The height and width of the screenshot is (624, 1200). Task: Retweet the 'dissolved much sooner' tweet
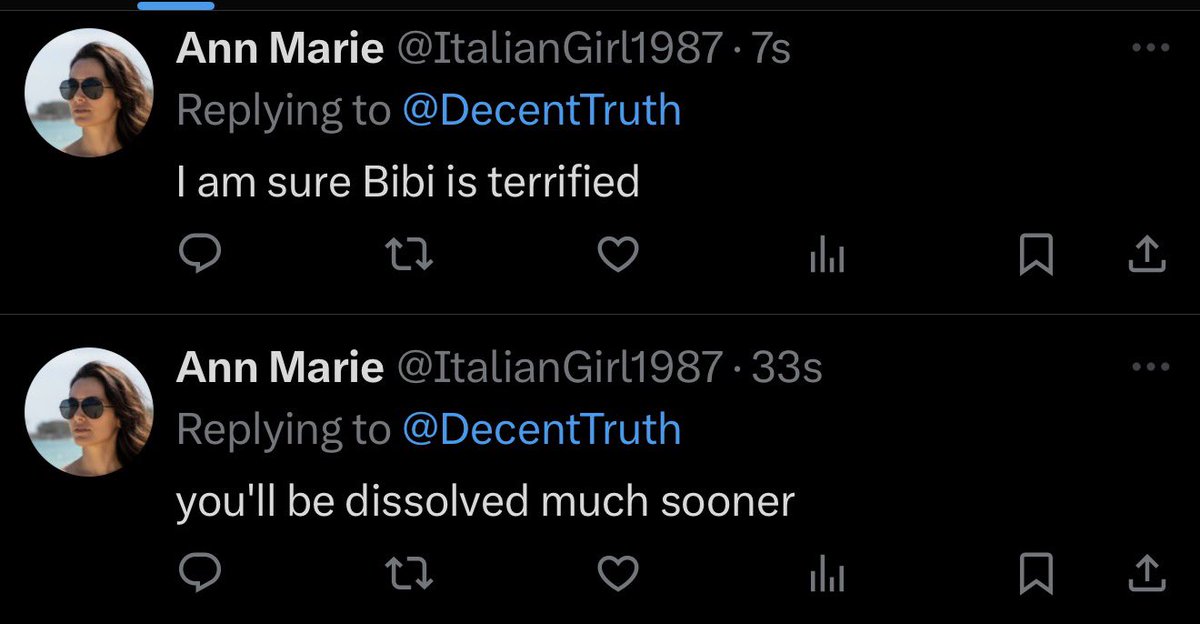(408, 573)
